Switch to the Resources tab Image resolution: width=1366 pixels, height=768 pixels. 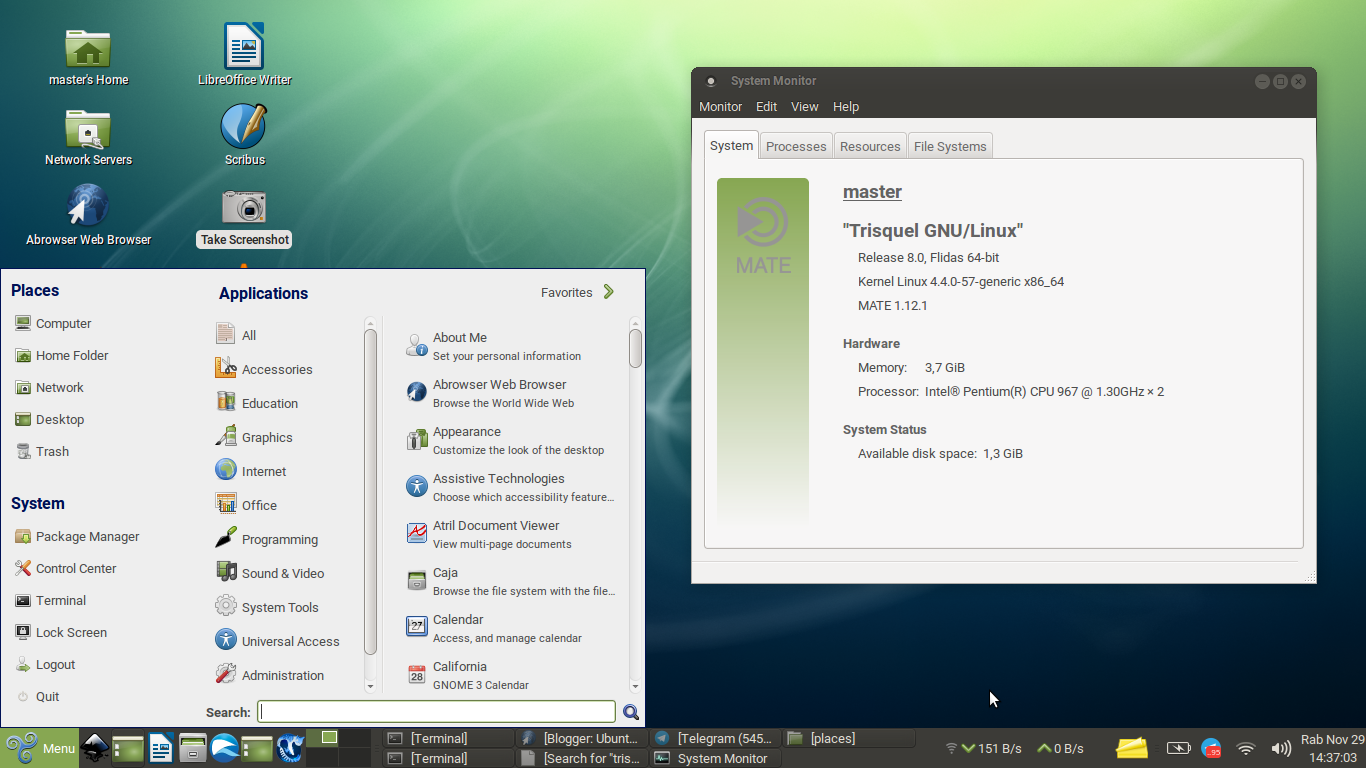(x=870, y=146)
